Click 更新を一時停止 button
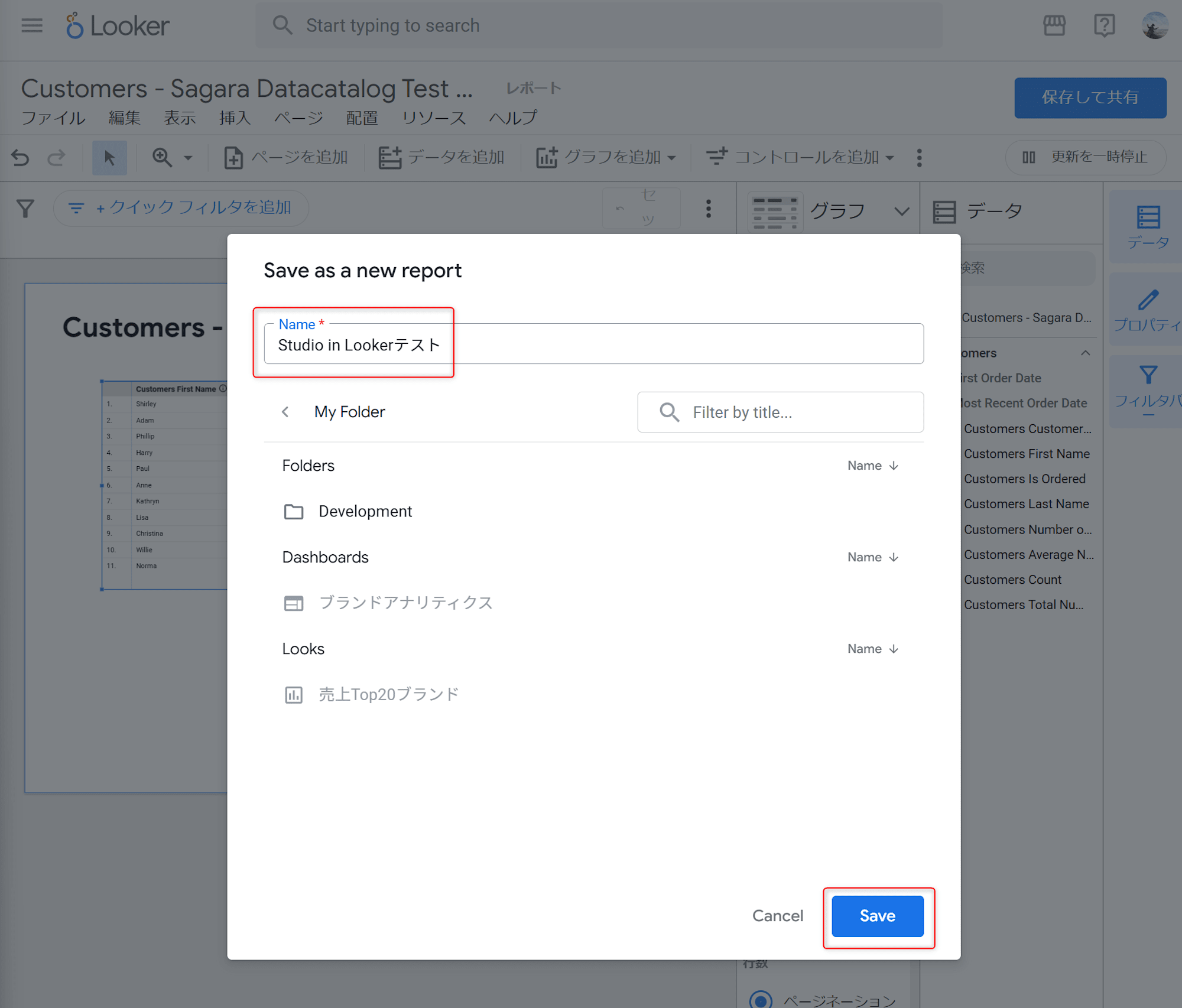This screenshot has height=1008, width=1182. (x=1085, y=157)
